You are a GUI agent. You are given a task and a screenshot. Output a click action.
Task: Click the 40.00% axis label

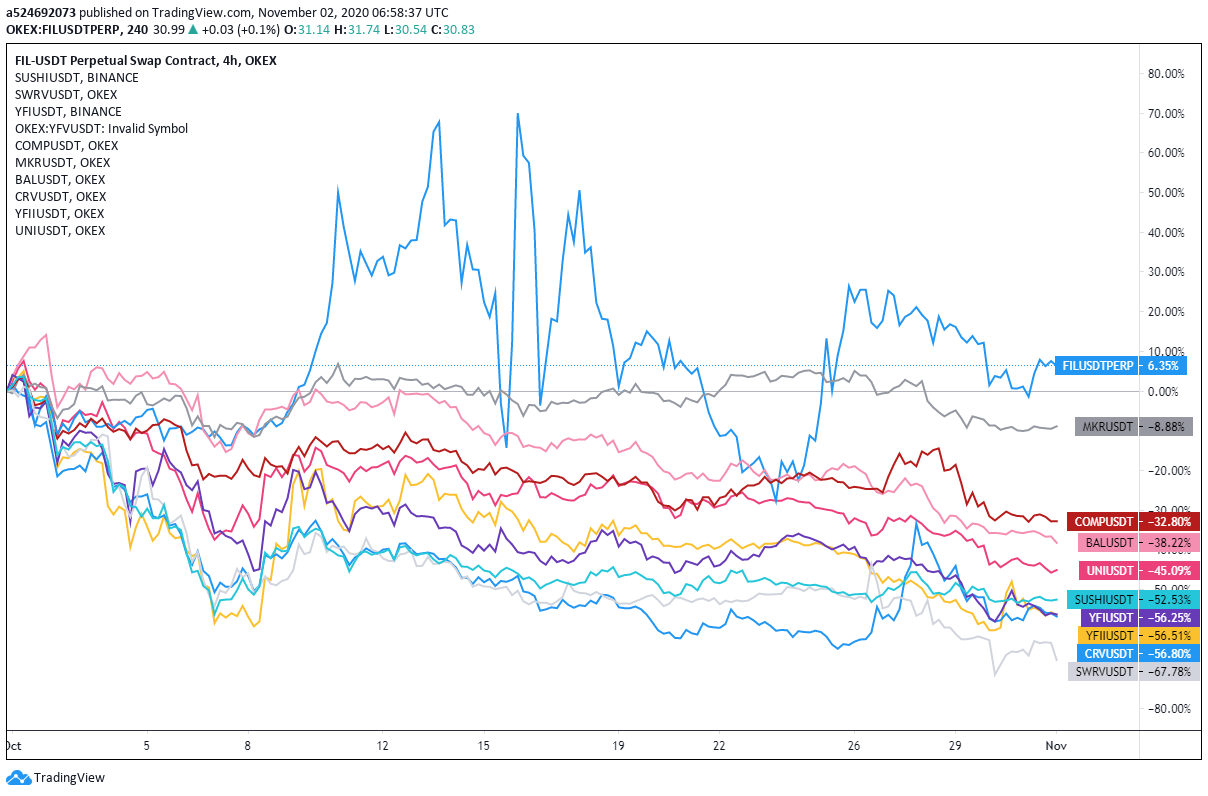pos(1167,233)
